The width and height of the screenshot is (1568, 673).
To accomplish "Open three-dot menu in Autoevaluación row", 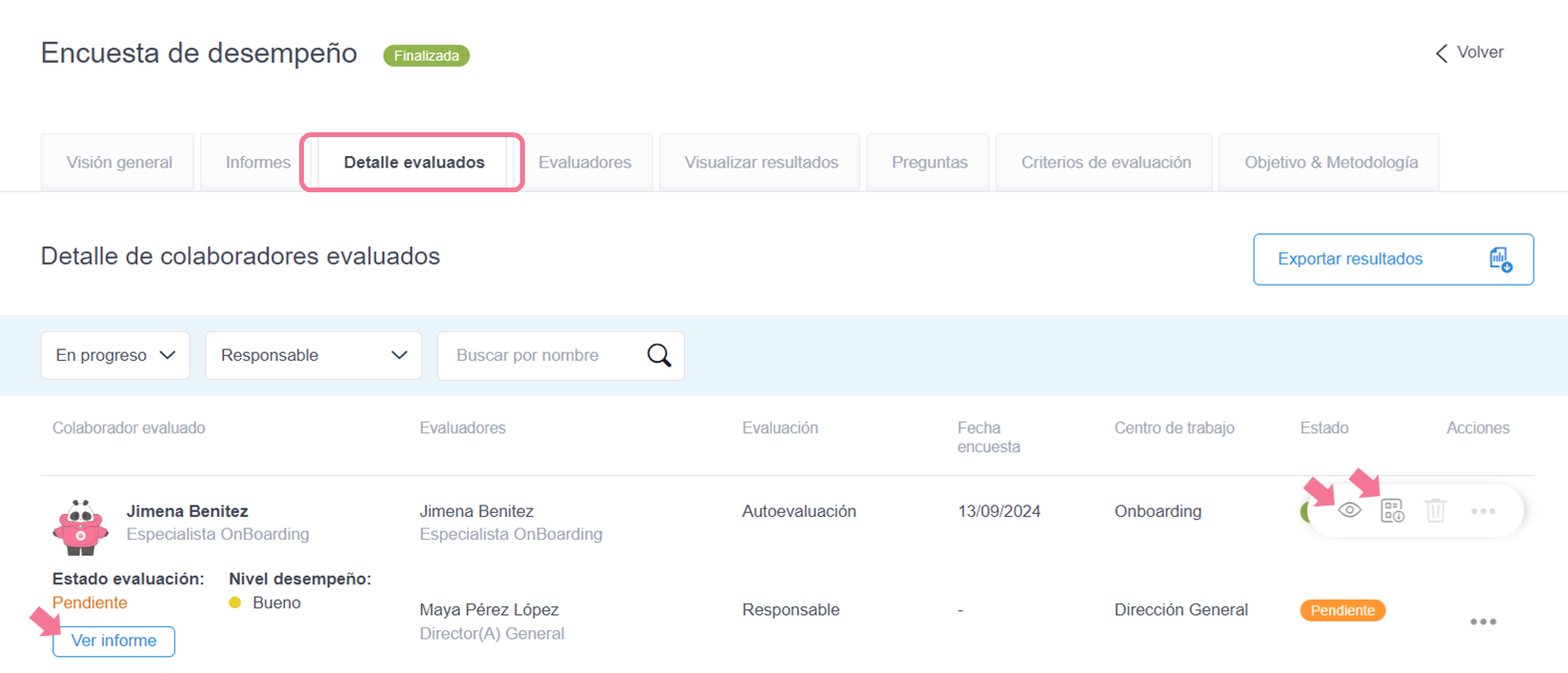I will 1482,511.
